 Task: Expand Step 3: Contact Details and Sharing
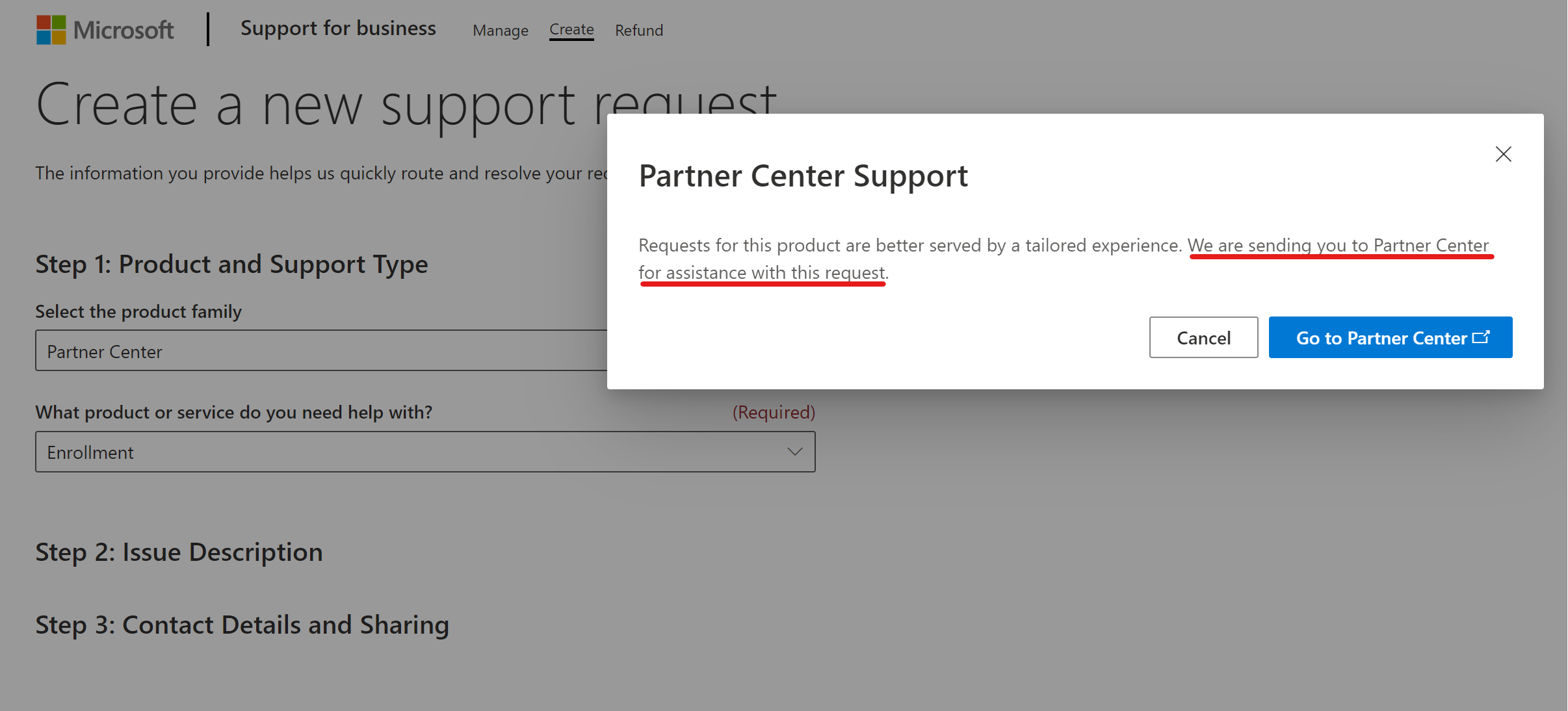pos(242,625)
